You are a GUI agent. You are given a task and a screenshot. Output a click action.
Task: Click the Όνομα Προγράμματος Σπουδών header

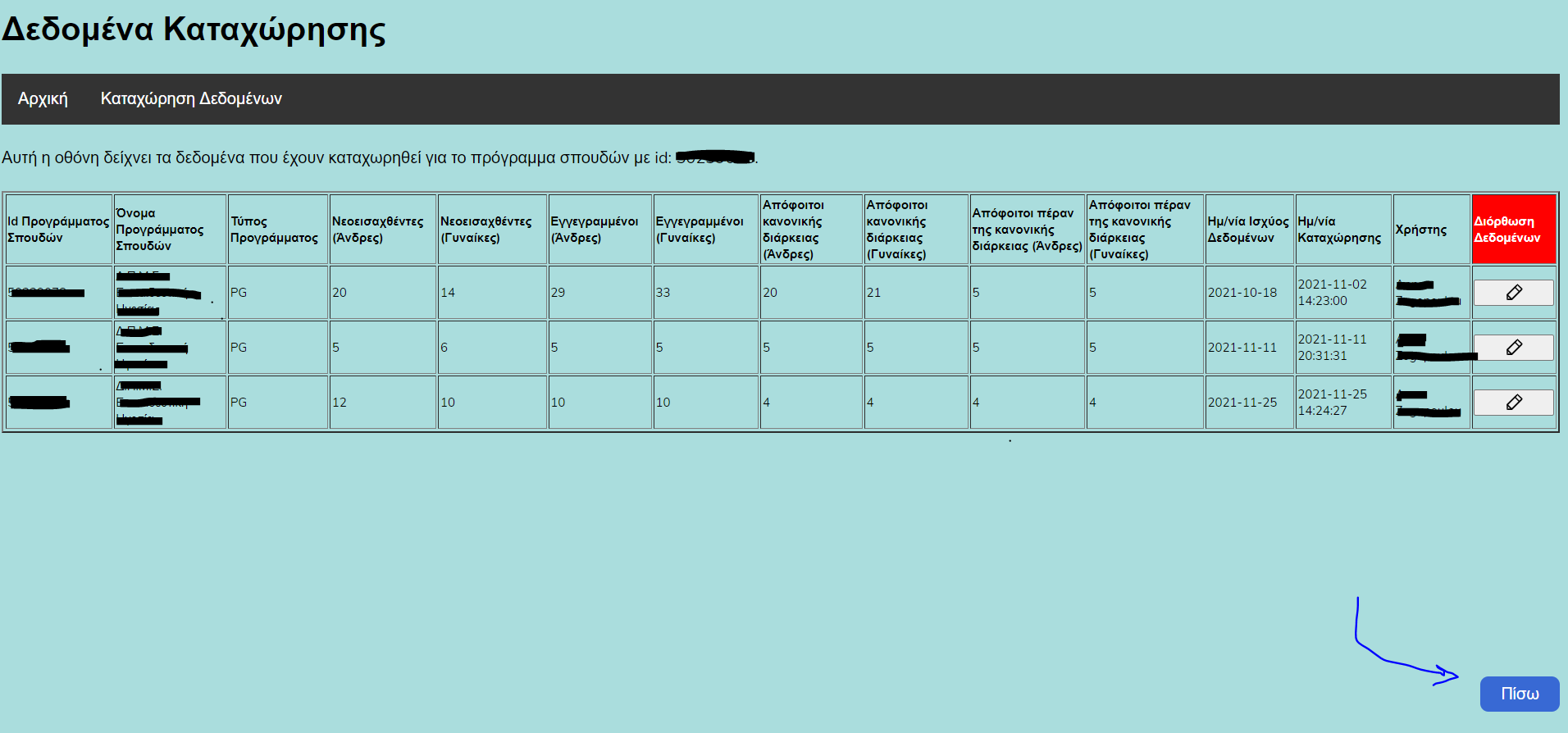click(170, 230)
